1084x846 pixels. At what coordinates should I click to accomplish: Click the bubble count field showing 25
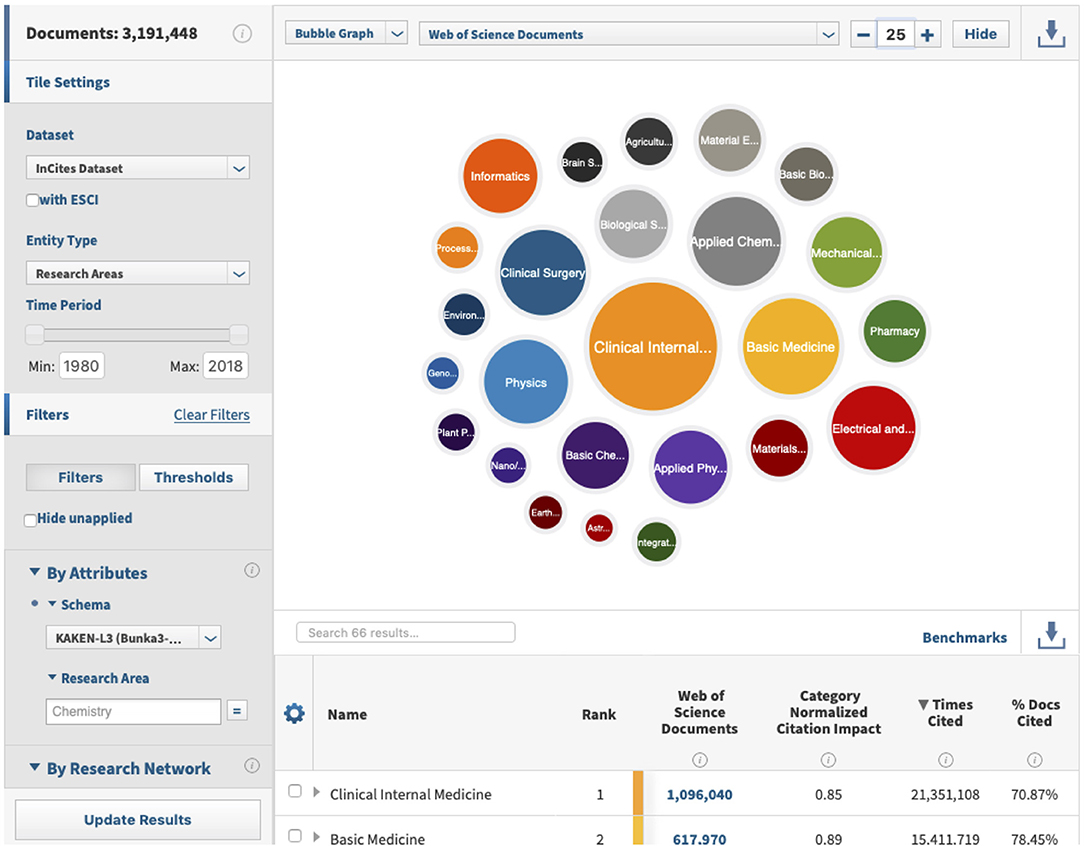pyautogui.click(x=895, y=34)
